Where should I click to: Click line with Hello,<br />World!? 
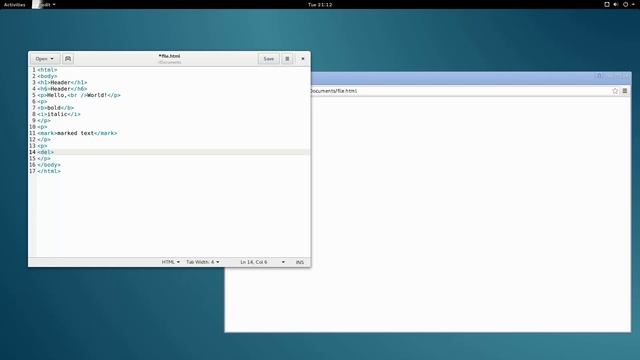(79, 95)
